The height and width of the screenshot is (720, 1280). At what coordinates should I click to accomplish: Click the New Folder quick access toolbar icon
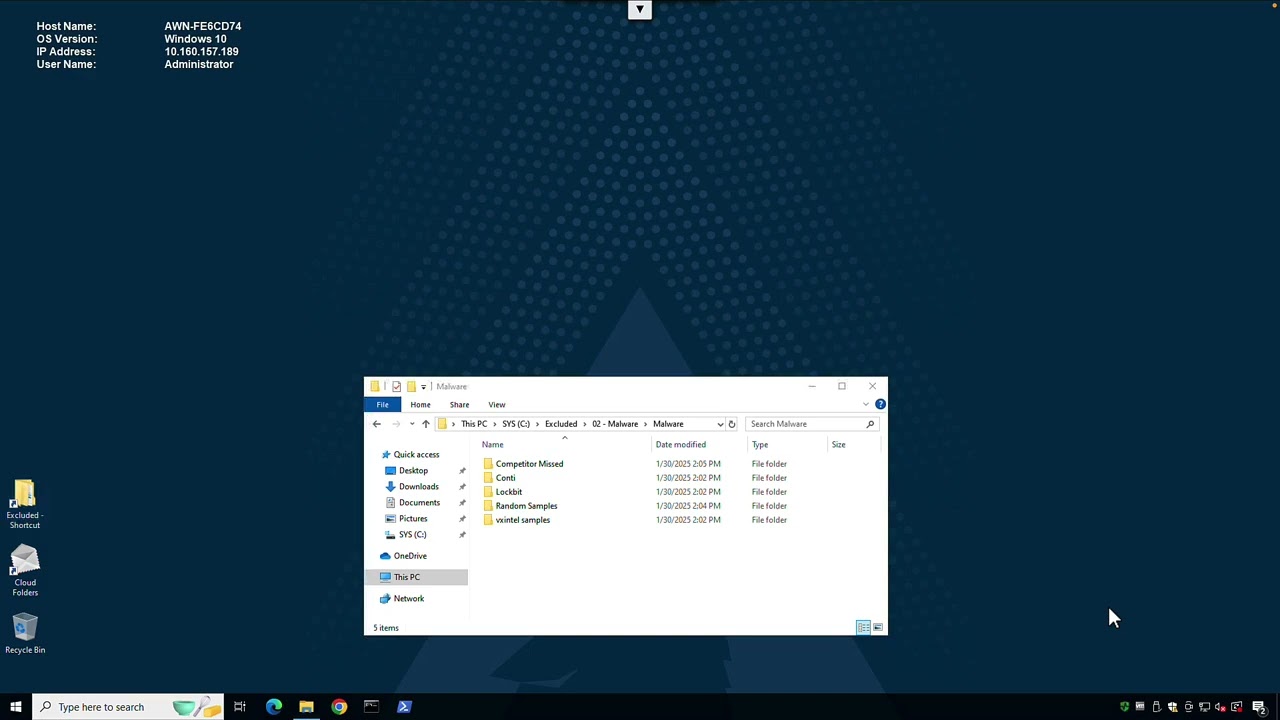tap(411, 386)
